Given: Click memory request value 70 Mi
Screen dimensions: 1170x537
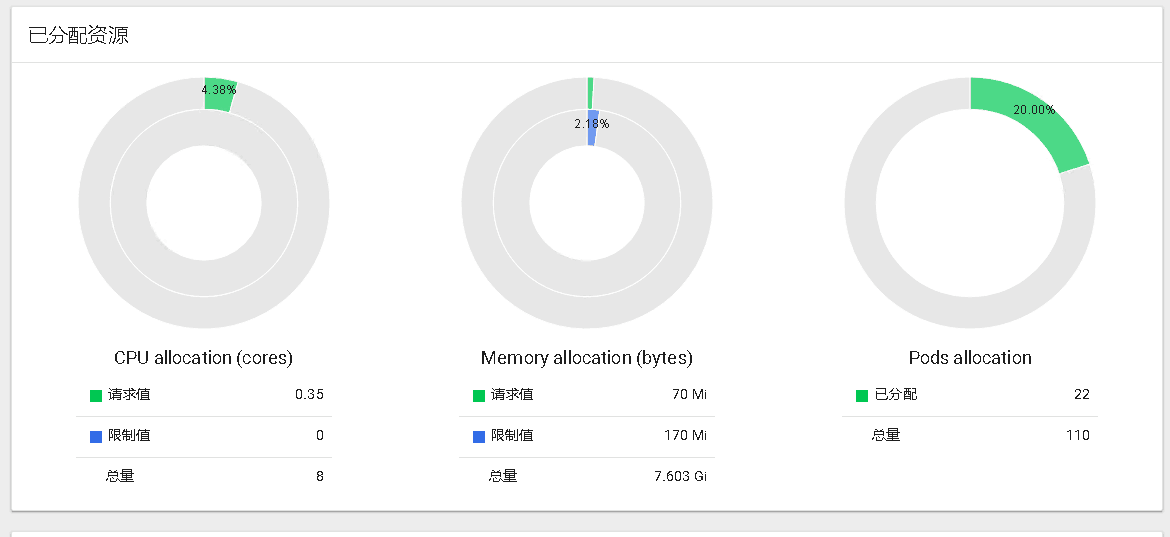Looking at the screenshot, I should 689,394.
